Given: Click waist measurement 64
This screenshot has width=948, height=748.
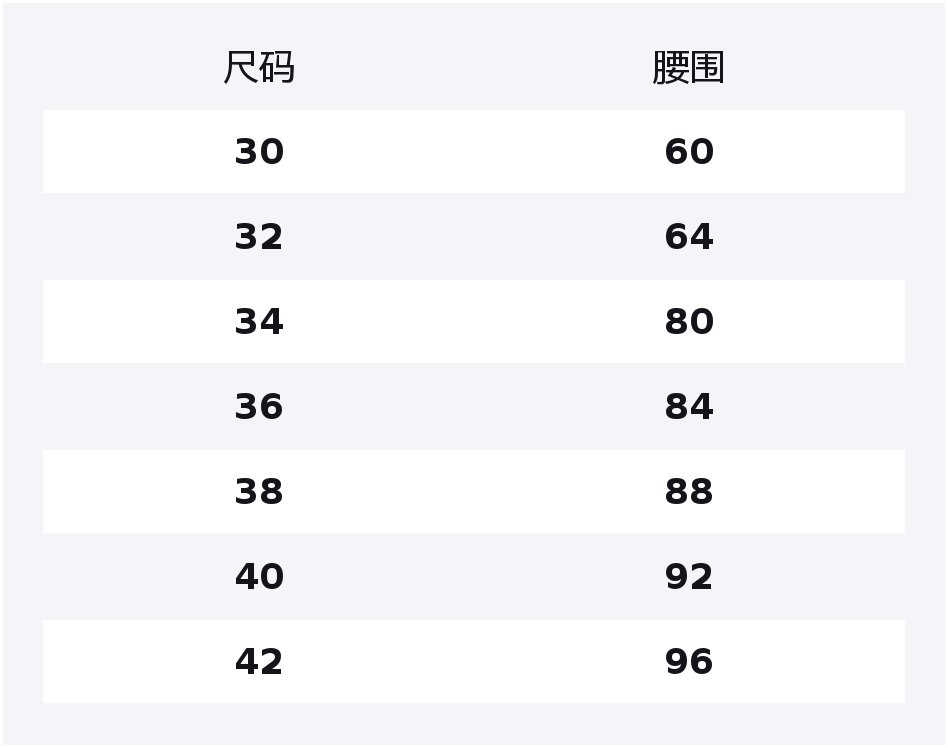Looking at the screenshot, I should [688, 237].
